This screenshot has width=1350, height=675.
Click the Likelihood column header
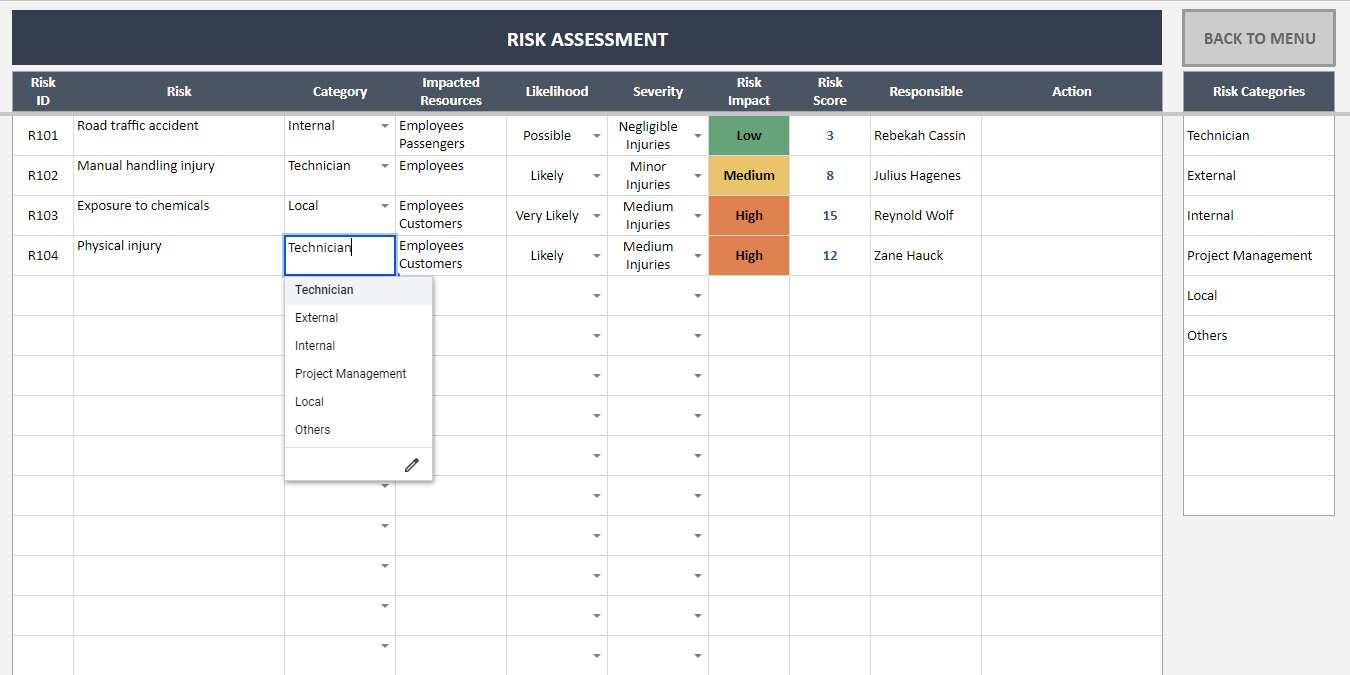(557, 91)
